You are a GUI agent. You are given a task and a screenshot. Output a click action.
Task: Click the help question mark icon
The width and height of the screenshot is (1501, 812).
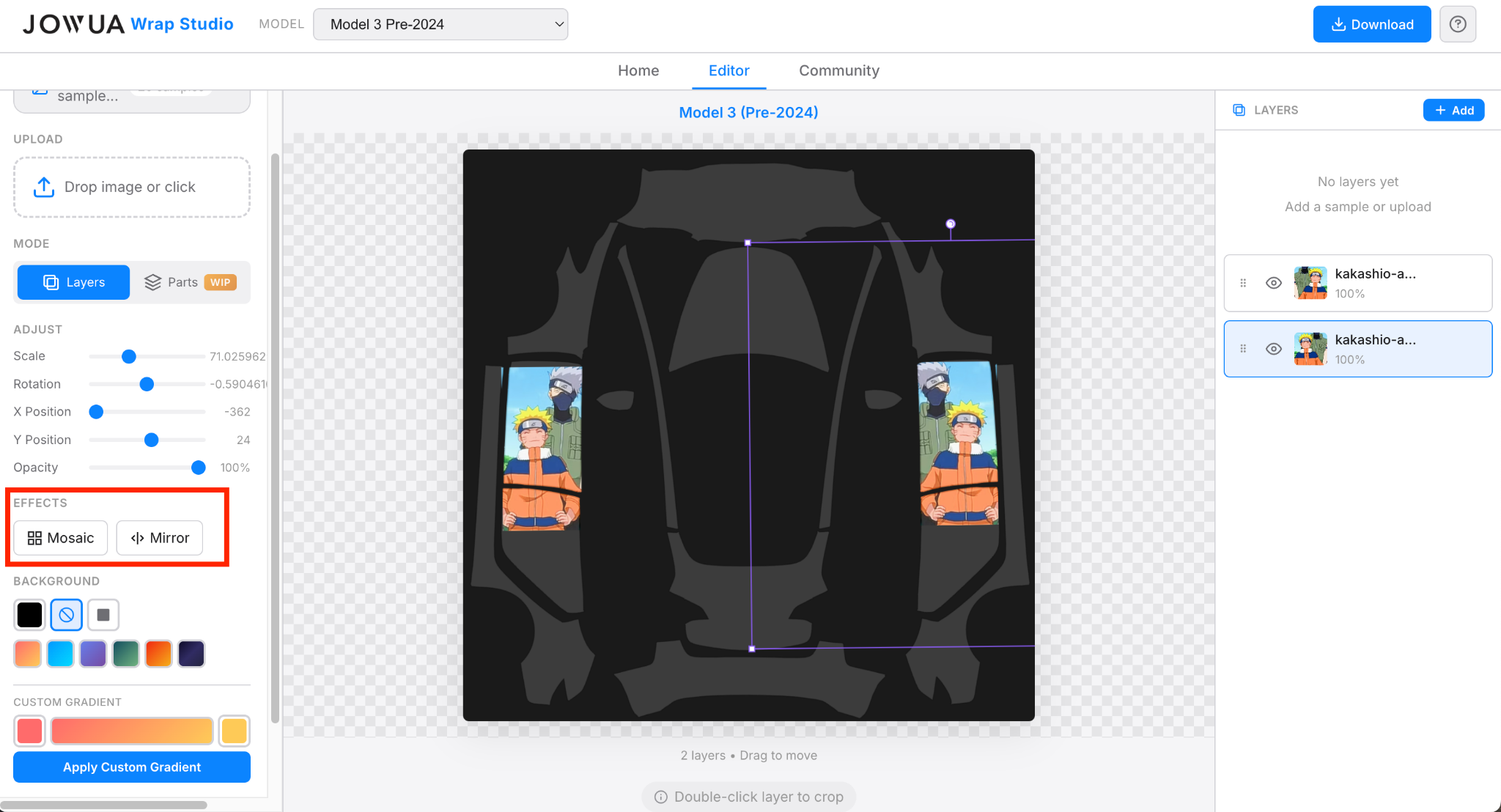(x=1458, y=24)
